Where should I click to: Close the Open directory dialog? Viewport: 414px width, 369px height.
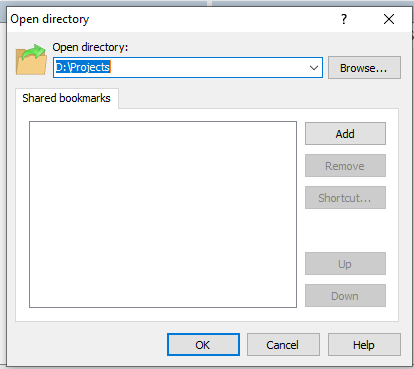389,19
